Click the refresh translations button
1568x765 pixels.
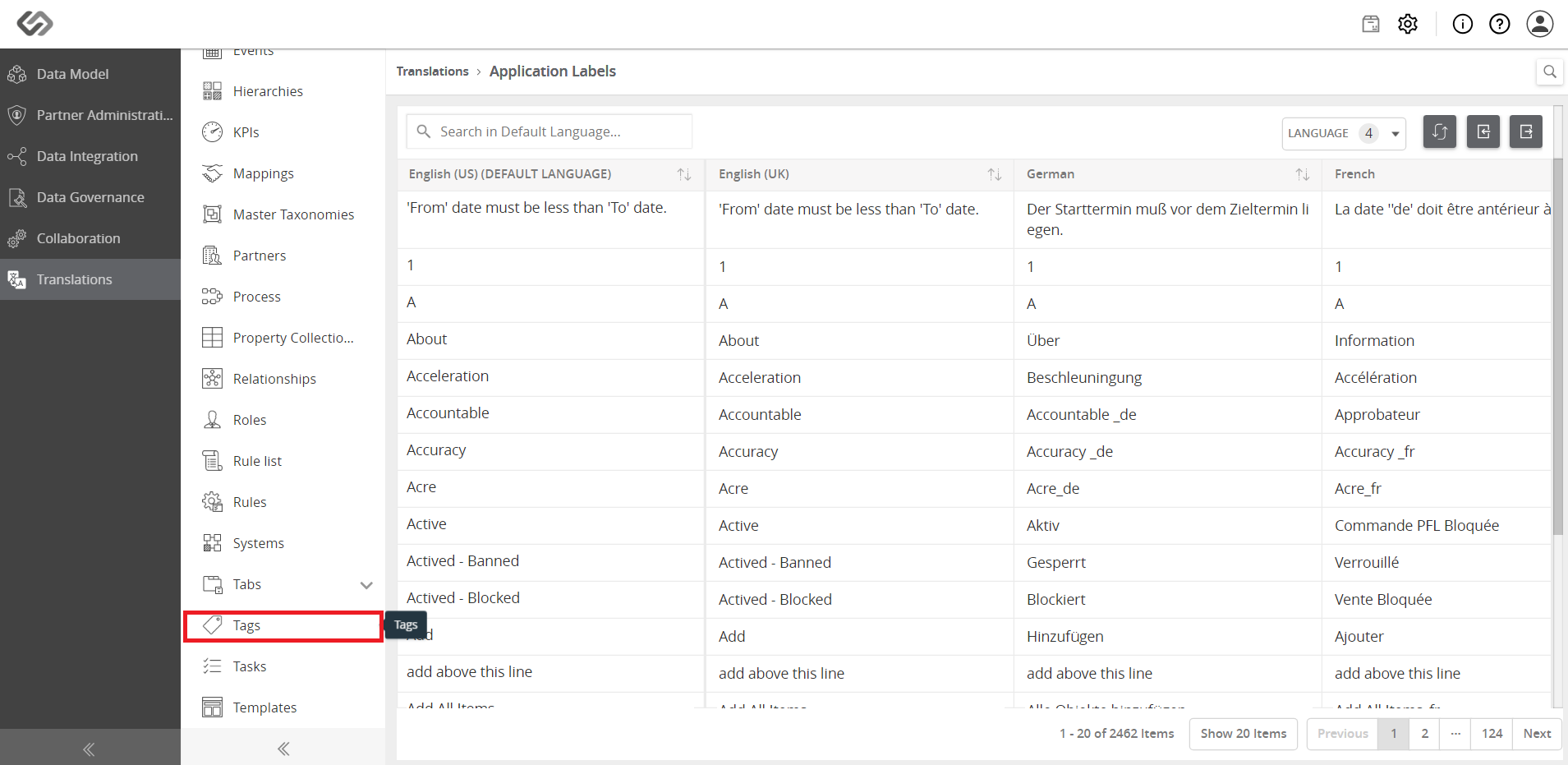coord(1440,131)
